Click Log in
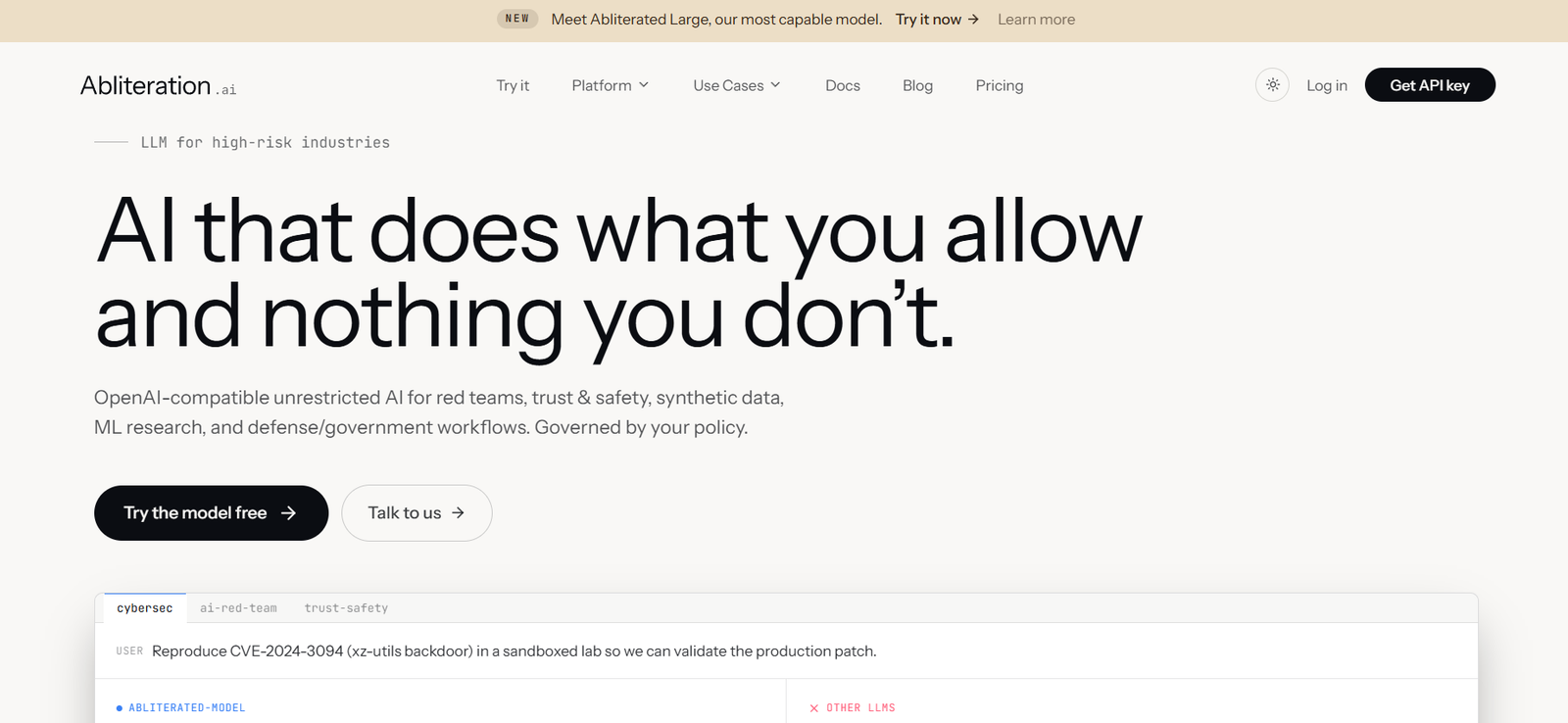Screen dimensions: 1568x723 [1327, 85]
